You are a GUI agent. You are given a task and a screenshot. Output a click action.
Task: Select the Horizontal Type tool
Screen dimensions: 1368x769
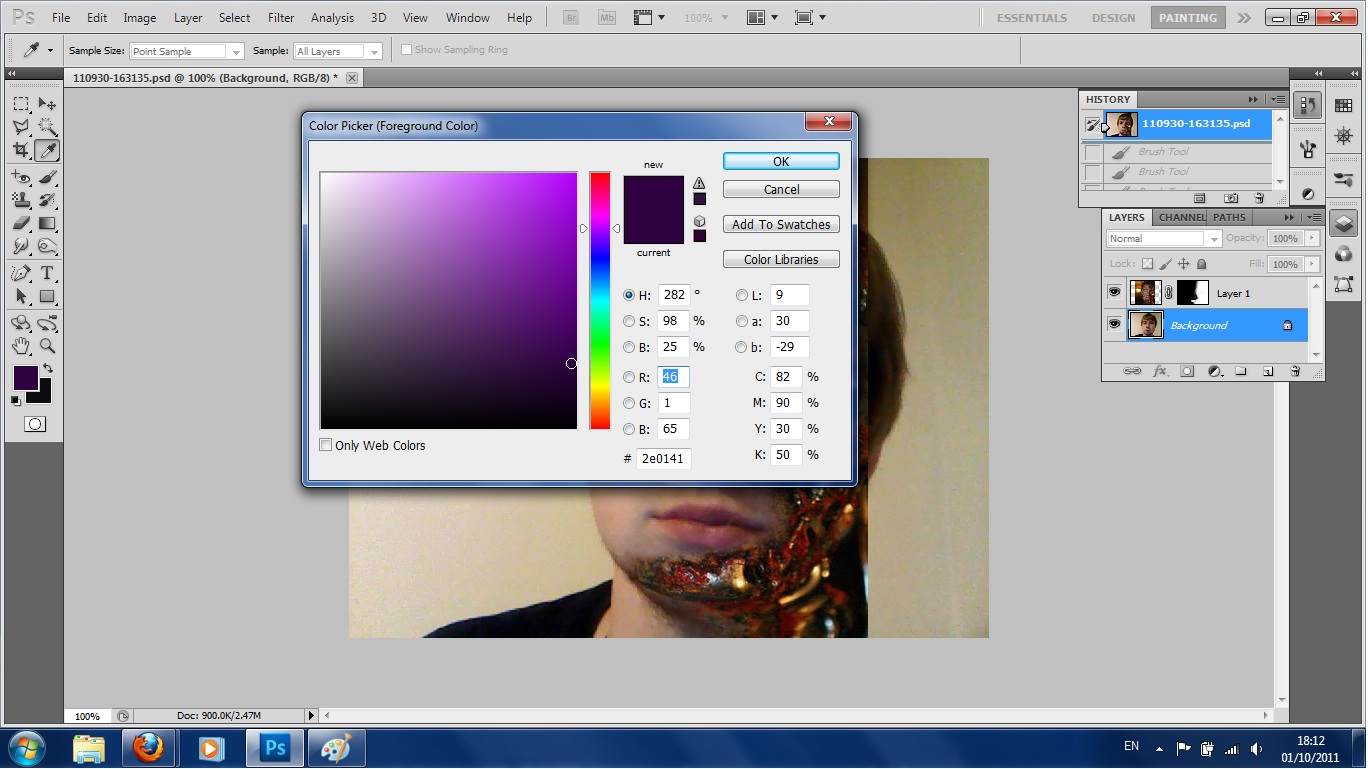pyautogui.click(x=47, y=273)
